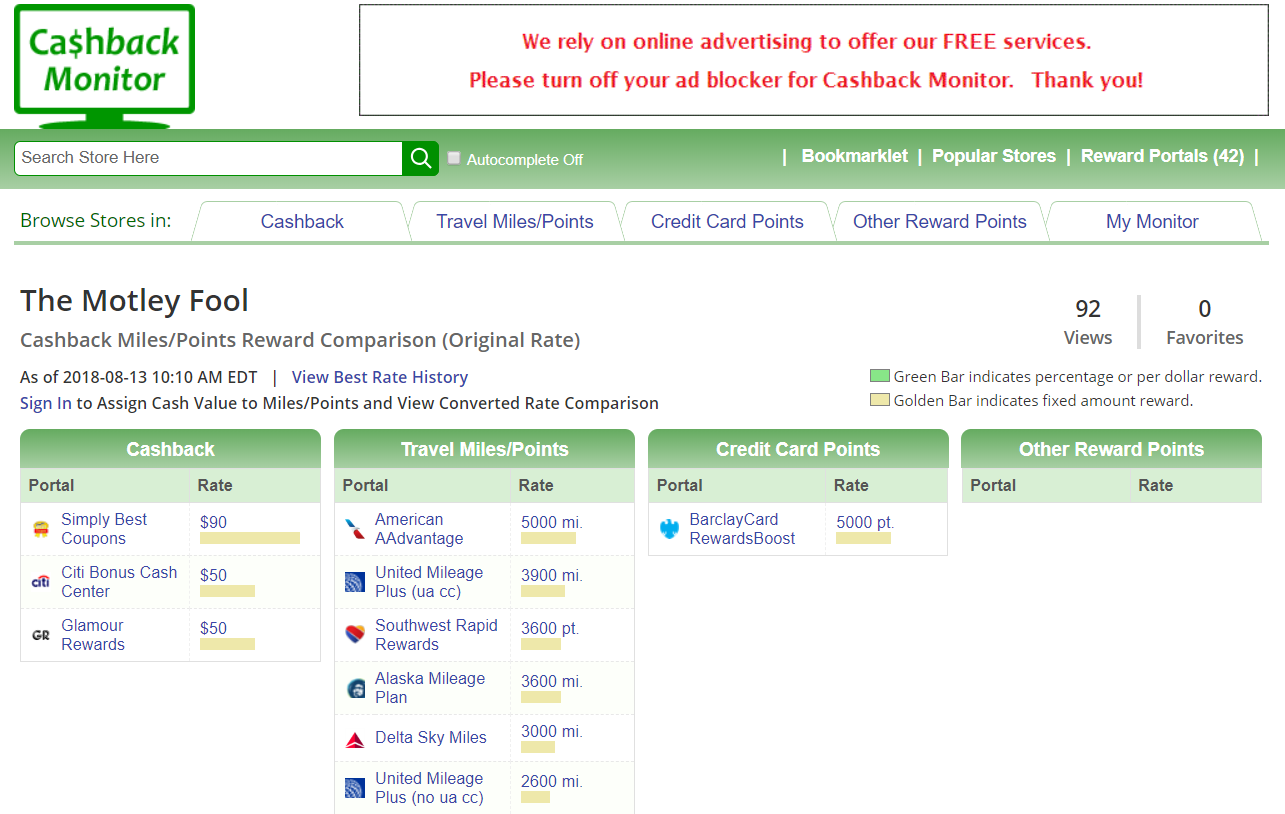The width and height of the screenshot is (1285, 814).
Task: Open Citi Bonus Cash Center link
Action: (x=119, y=582)
